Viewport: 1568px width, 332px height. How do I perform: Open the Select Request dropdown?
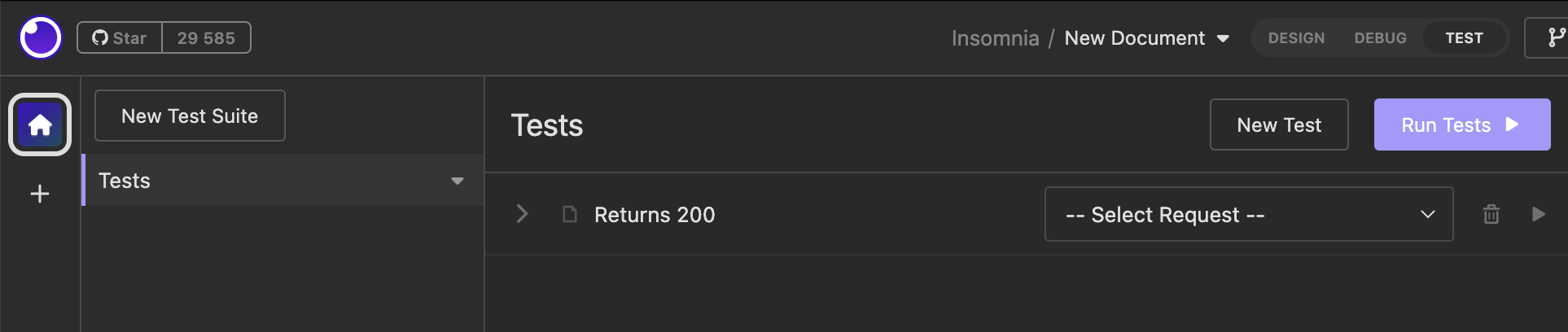coord(1248,214)
